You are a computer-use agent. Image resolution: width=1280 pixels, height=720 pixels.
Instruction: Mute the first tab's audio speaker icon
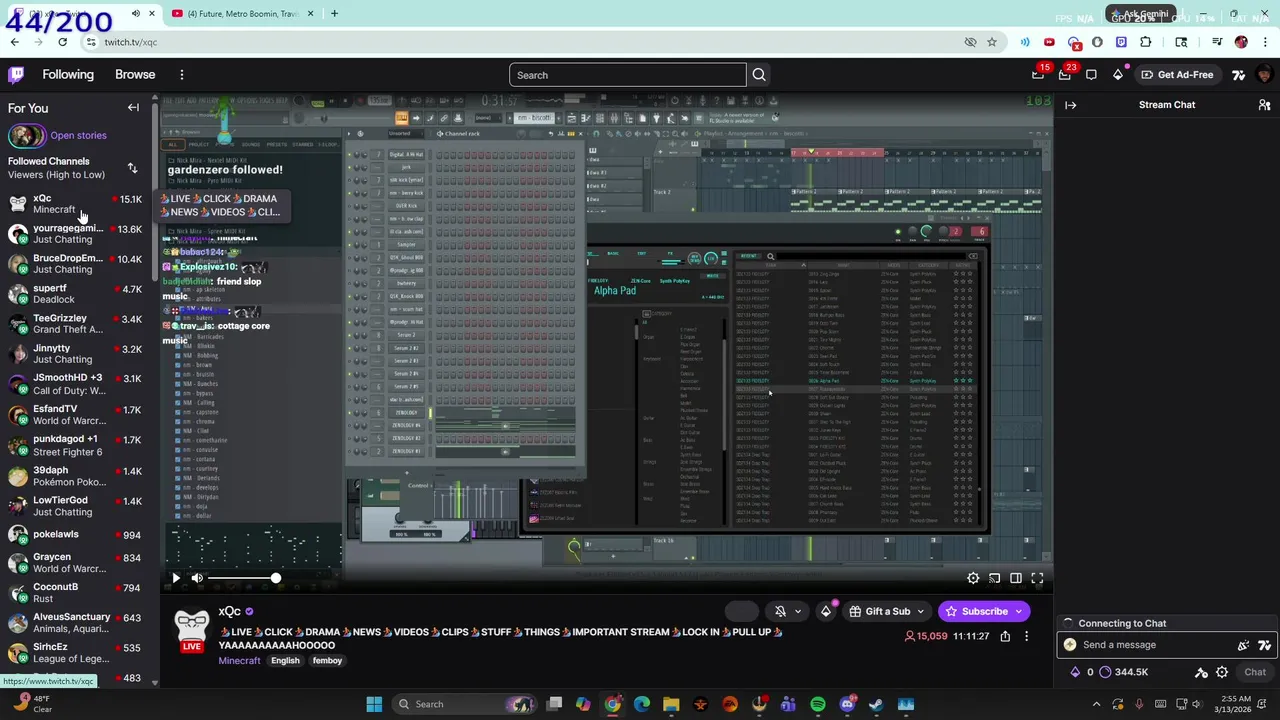pos(135,14)
